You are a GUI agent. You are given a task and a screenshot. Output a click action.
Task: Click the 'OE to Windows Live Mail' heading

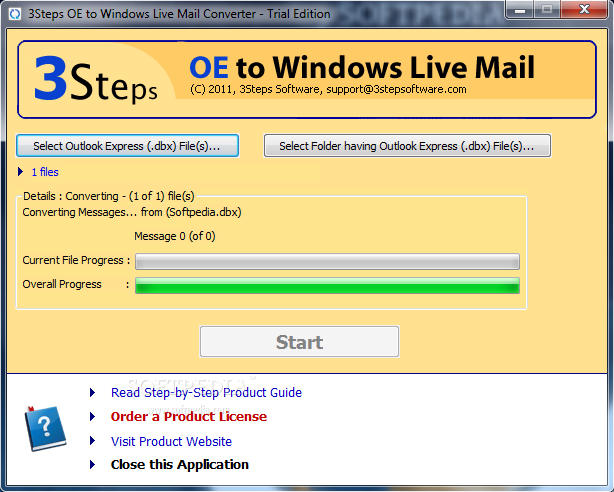362,67
